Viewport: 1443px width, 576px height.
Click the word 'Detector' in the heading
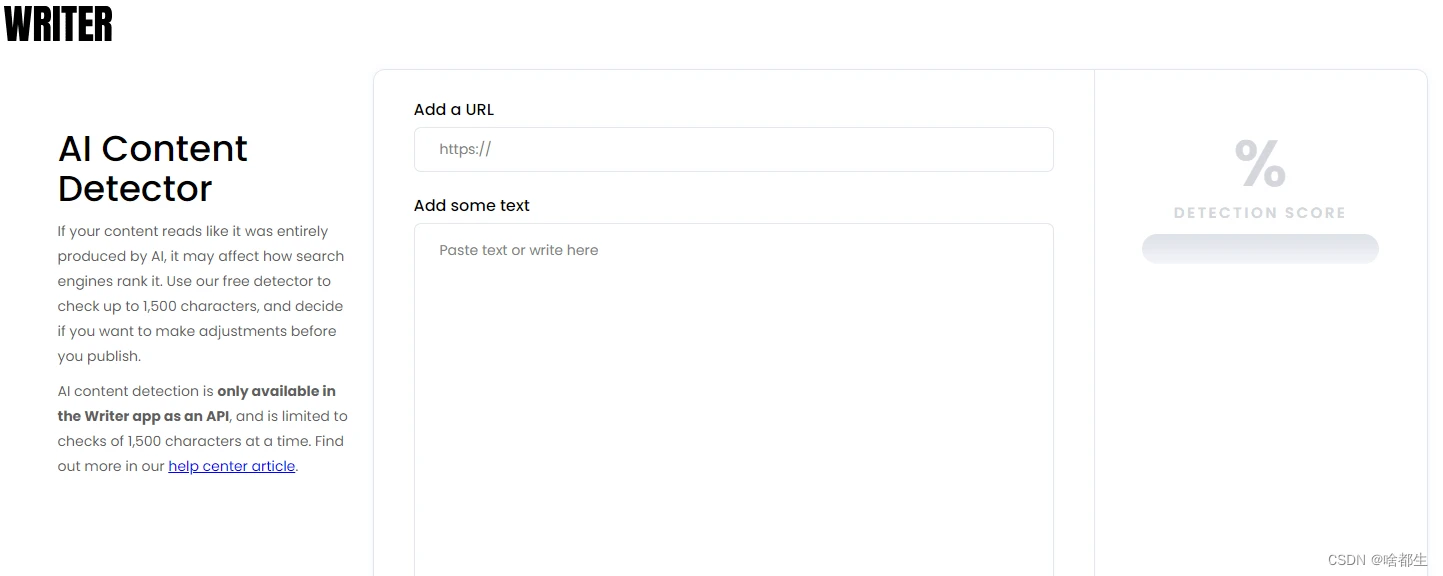point(135,188)
